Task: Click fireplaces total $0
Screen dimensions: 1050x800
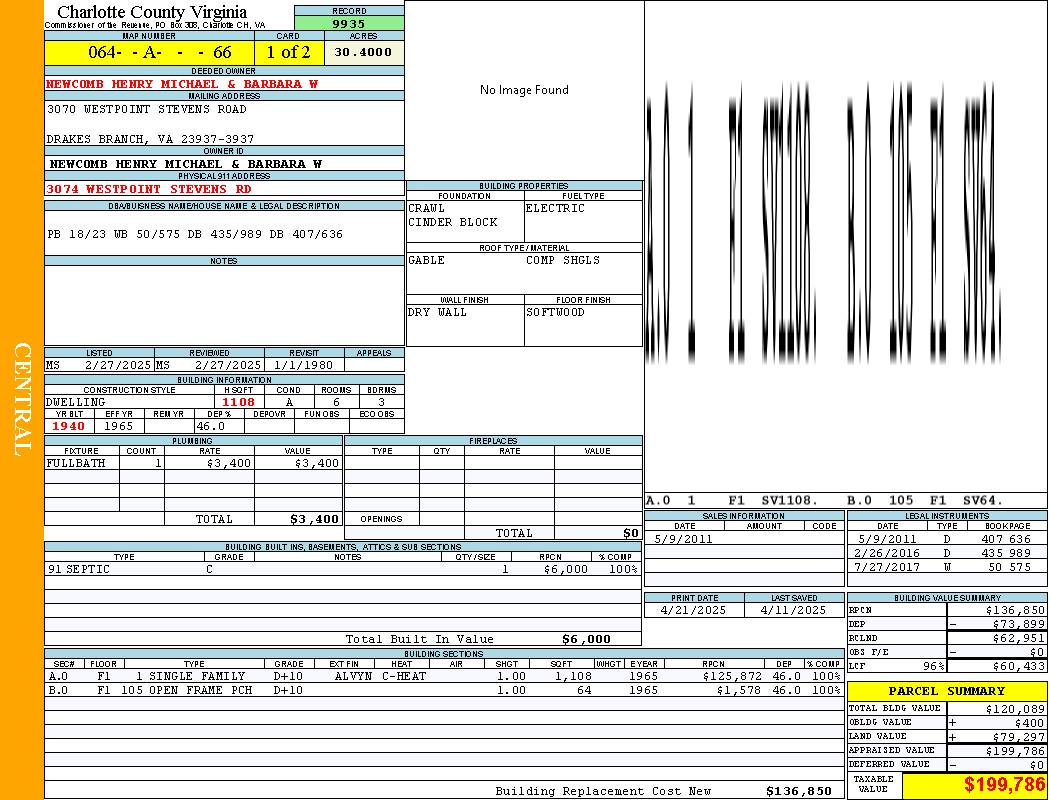Action: pyautogui.click(x=631, y=533)
